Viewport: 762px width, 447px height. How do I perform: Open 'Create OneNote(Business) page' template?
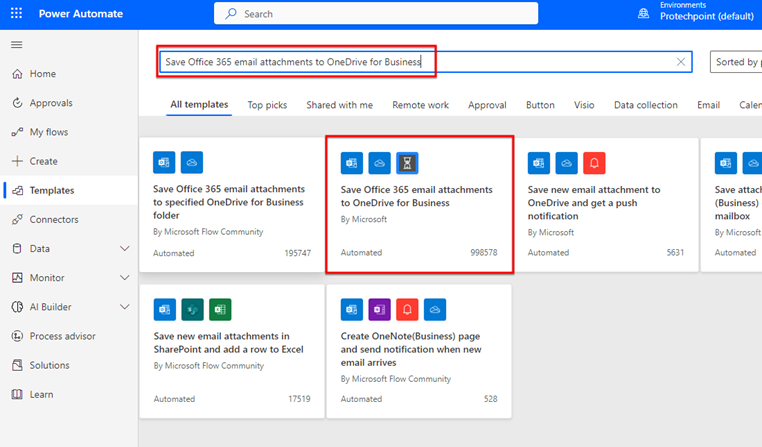coord(419,351)
